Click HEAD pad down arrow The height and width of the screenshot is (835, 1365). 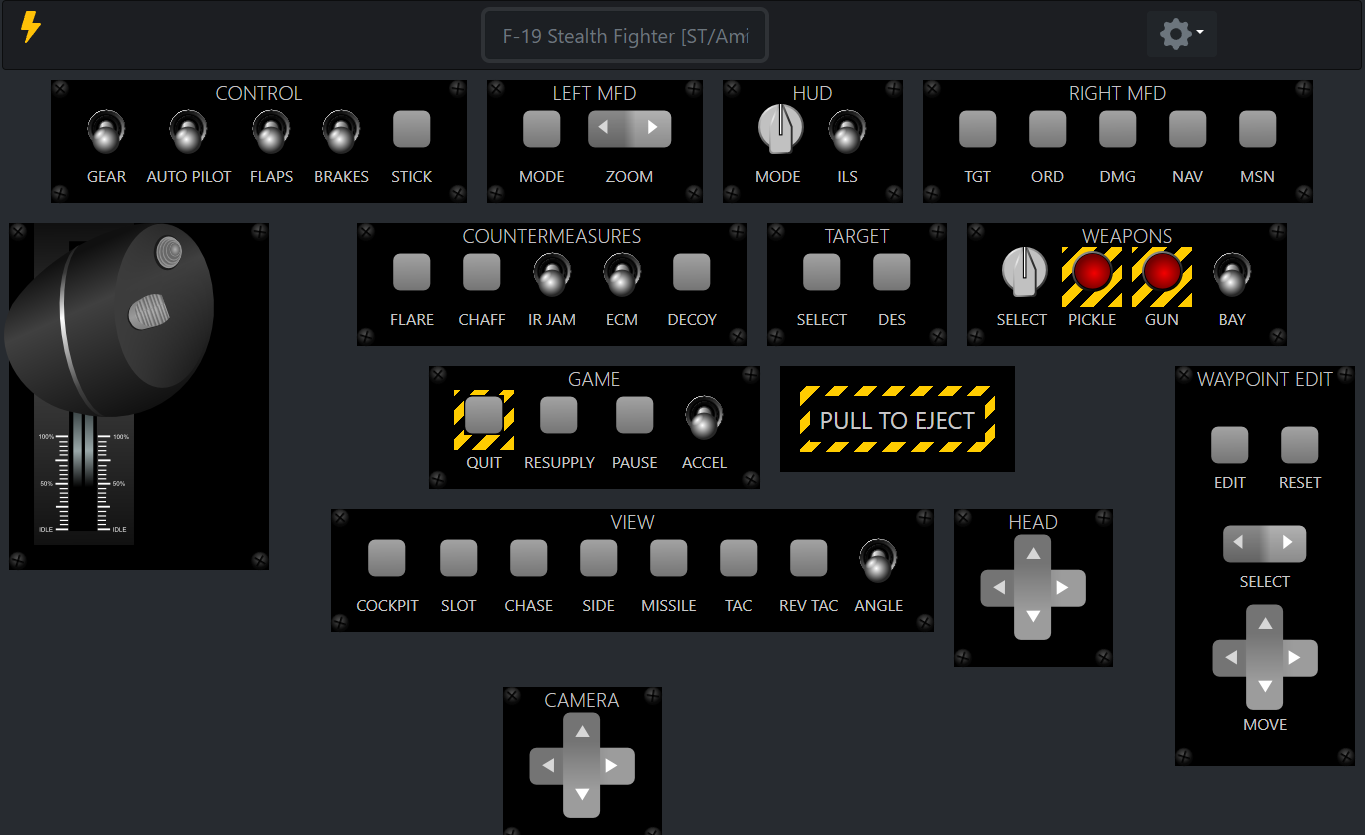pos(1033,617)
